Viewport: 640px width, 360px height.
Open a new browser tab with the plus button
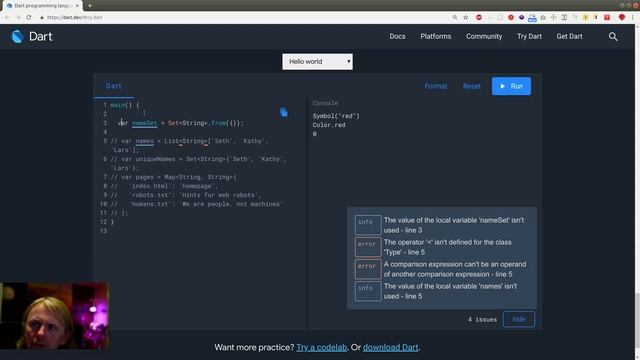coord(90,6)
